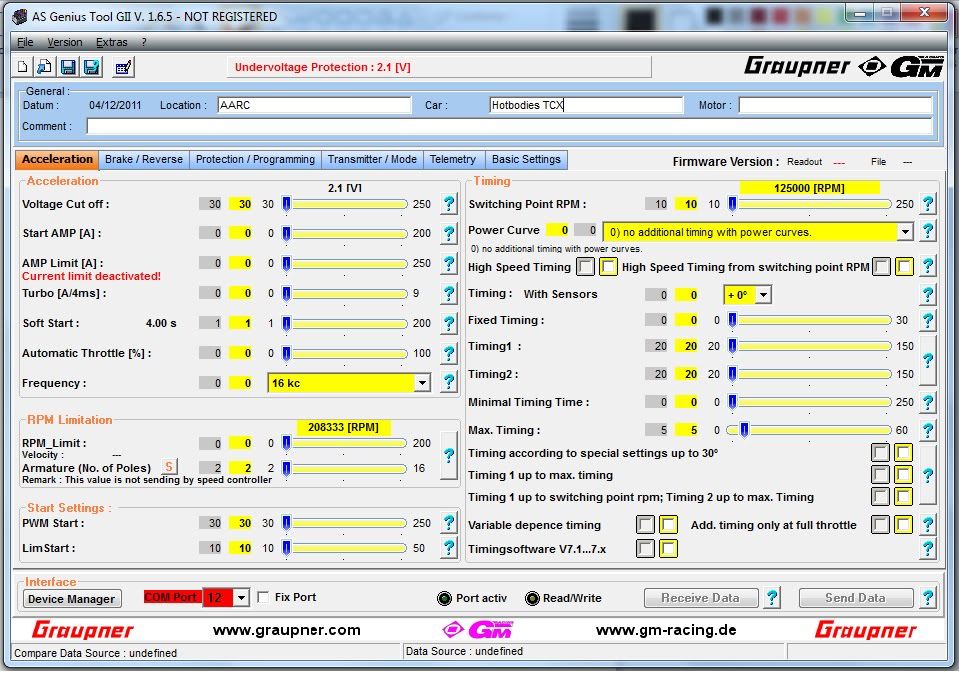Viewport: 959px width, 700px height.
Task: Enable yellow High Speed Timing from switching point checkbox
Action: tap(904, 267)
